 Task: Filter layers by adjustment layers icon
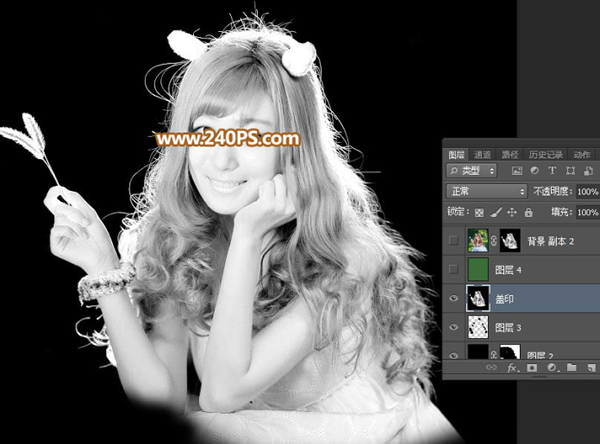[535, 171]
